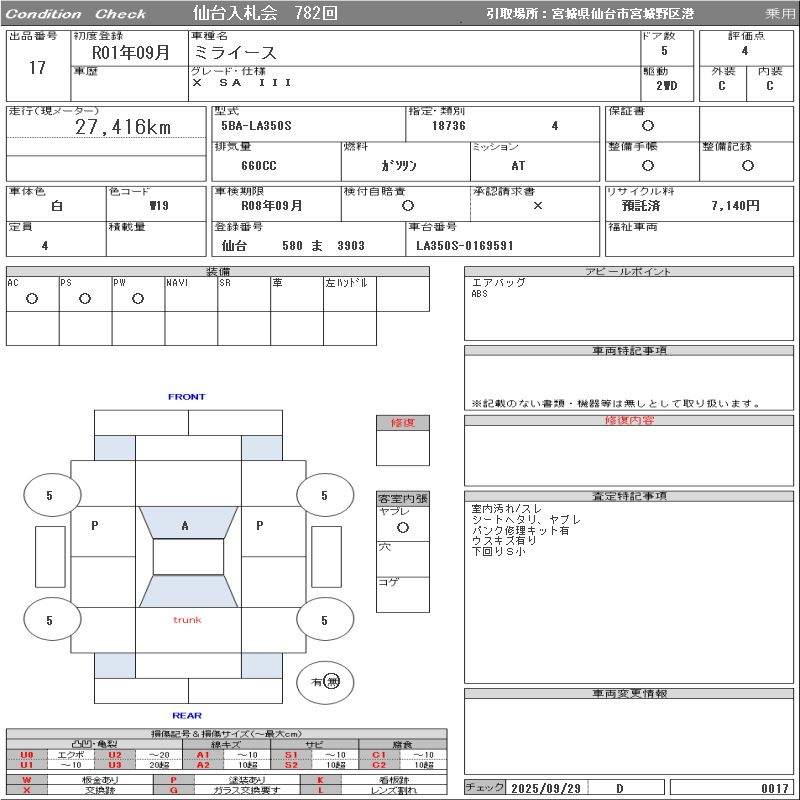Click the A mark on the car roof
The height and width of the screenshot is (800, 800).
(185, 525)
